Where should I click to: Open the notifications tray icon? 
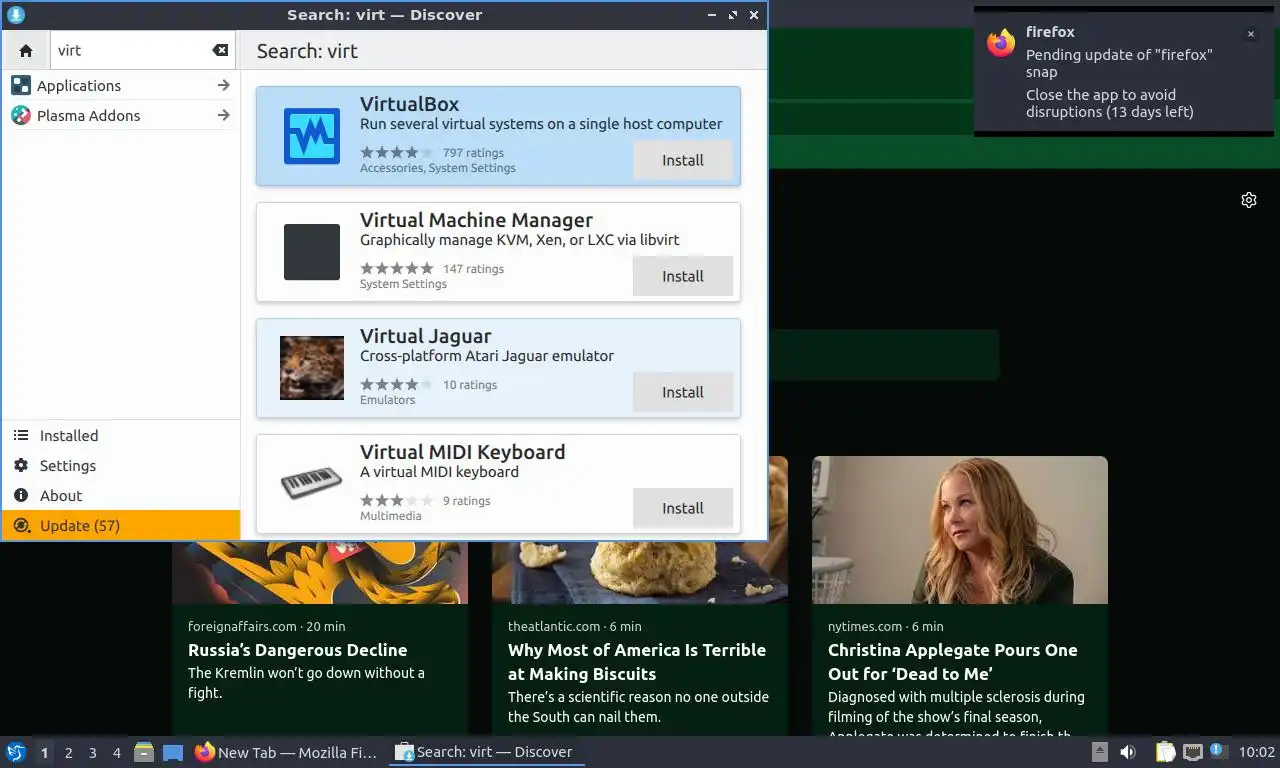point(1217,750)
